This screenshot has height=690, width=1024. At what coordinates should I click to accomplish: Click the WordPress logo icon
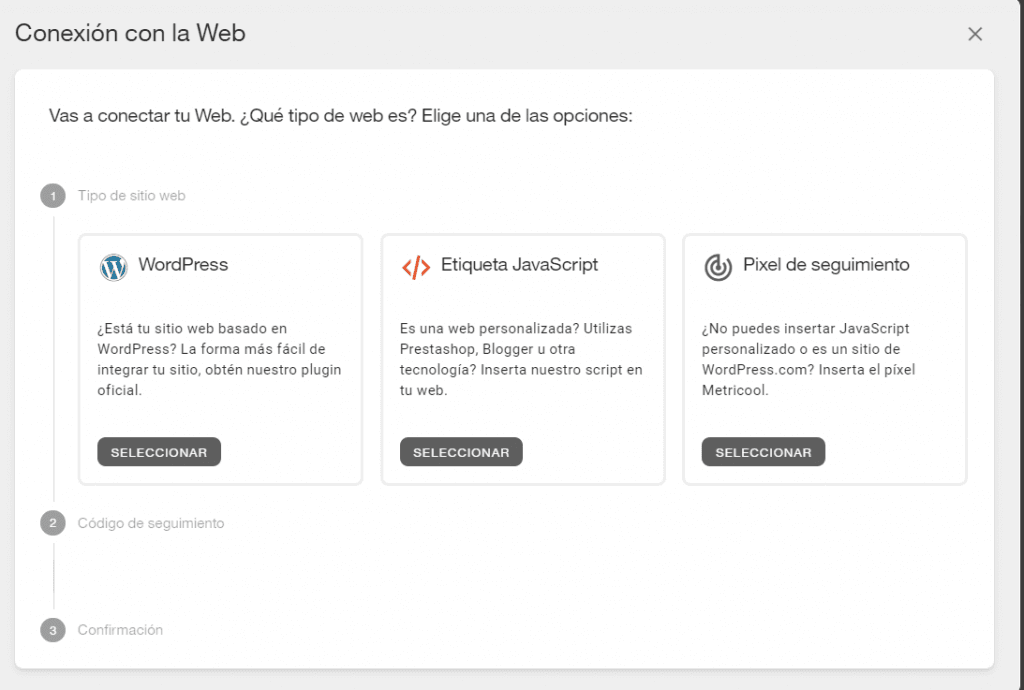tap(114, 267)
